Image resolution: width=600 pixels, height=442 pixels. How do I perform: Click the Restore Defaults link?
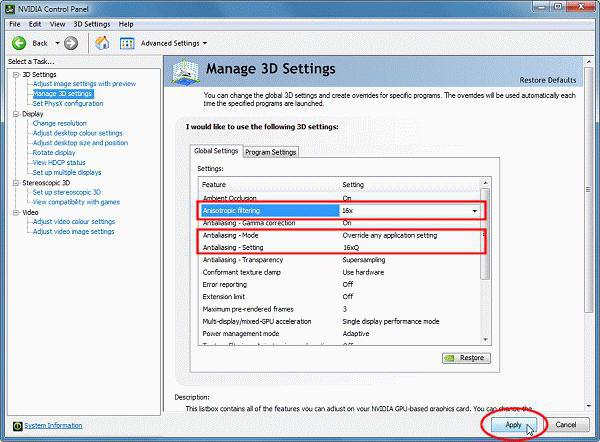coord(546,80)
